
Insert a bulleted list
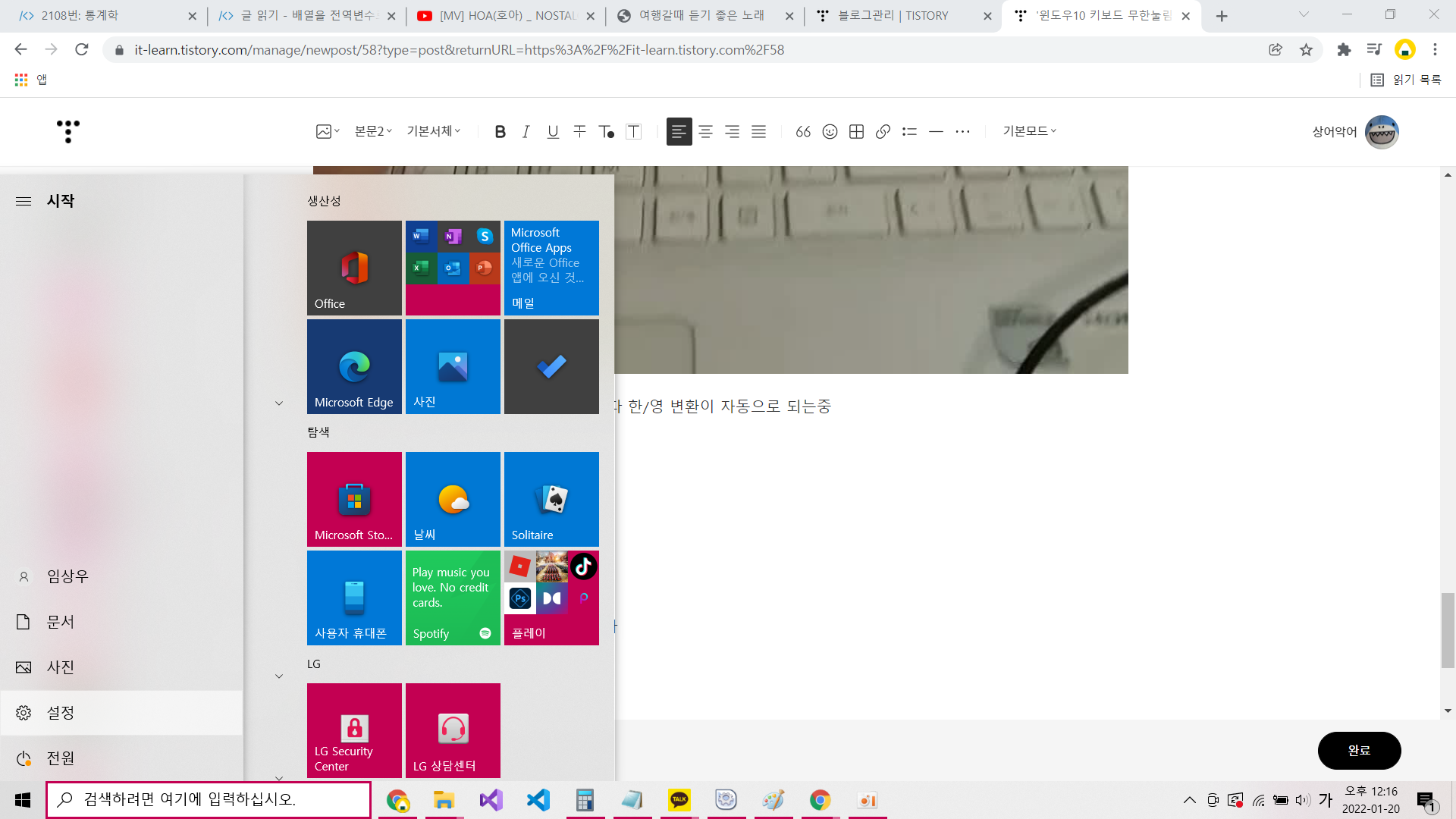(909, 131)
